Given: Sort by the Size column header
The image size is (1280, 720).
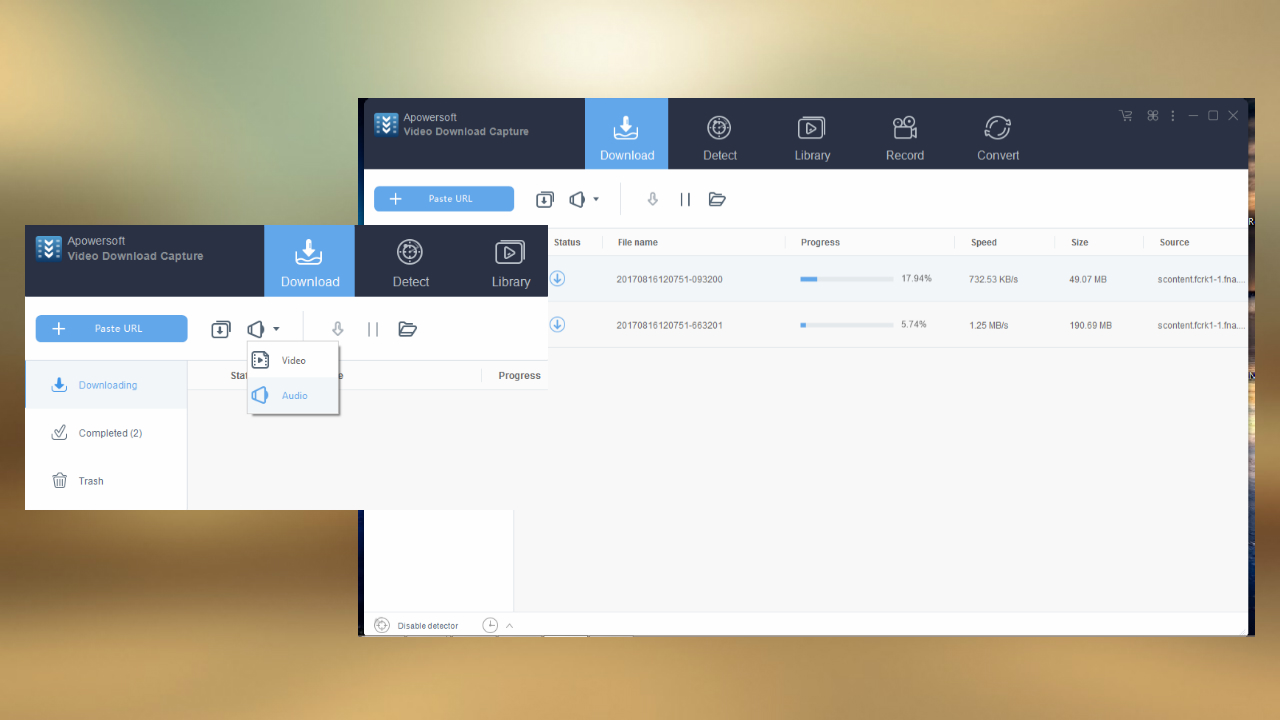Looking at the screenshot, I should coord(1079,242).
